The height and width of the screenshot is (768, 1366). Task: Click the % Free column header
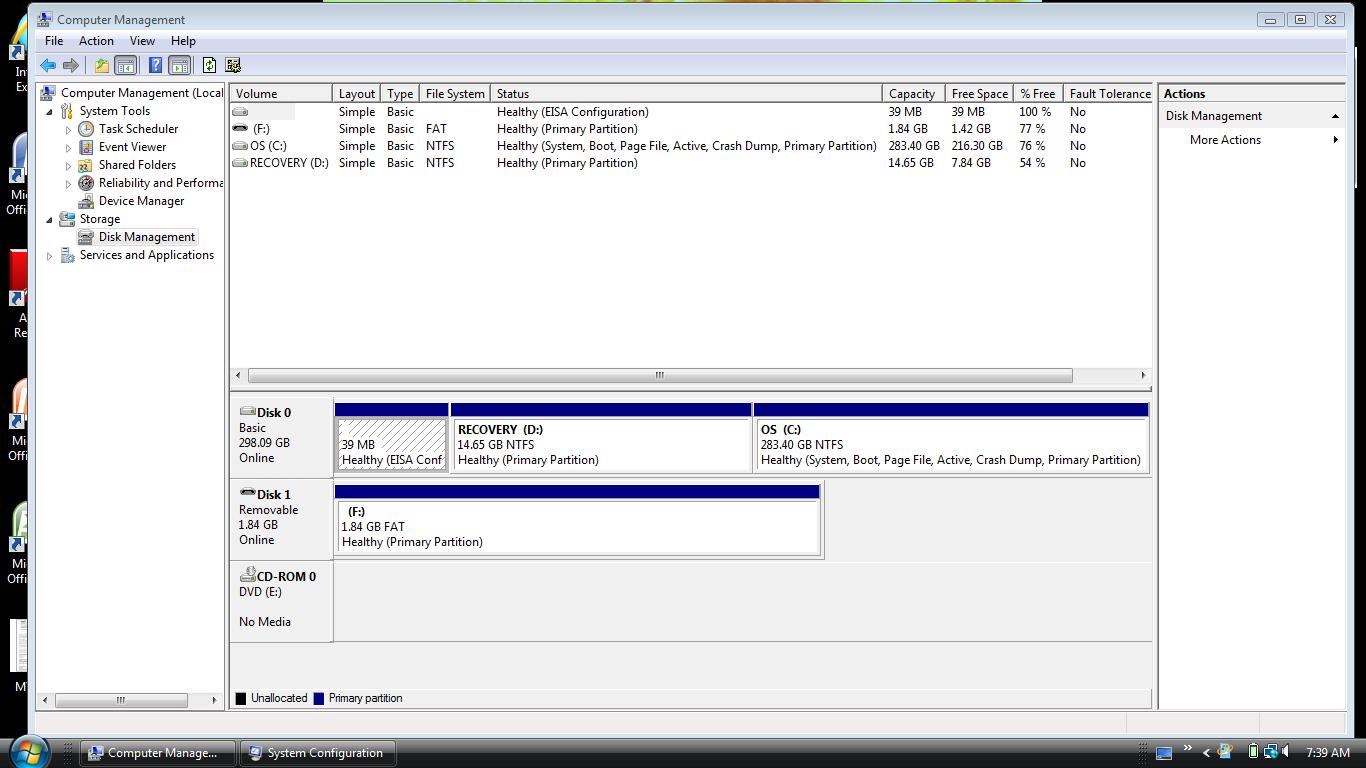[x=1037, y=93]
